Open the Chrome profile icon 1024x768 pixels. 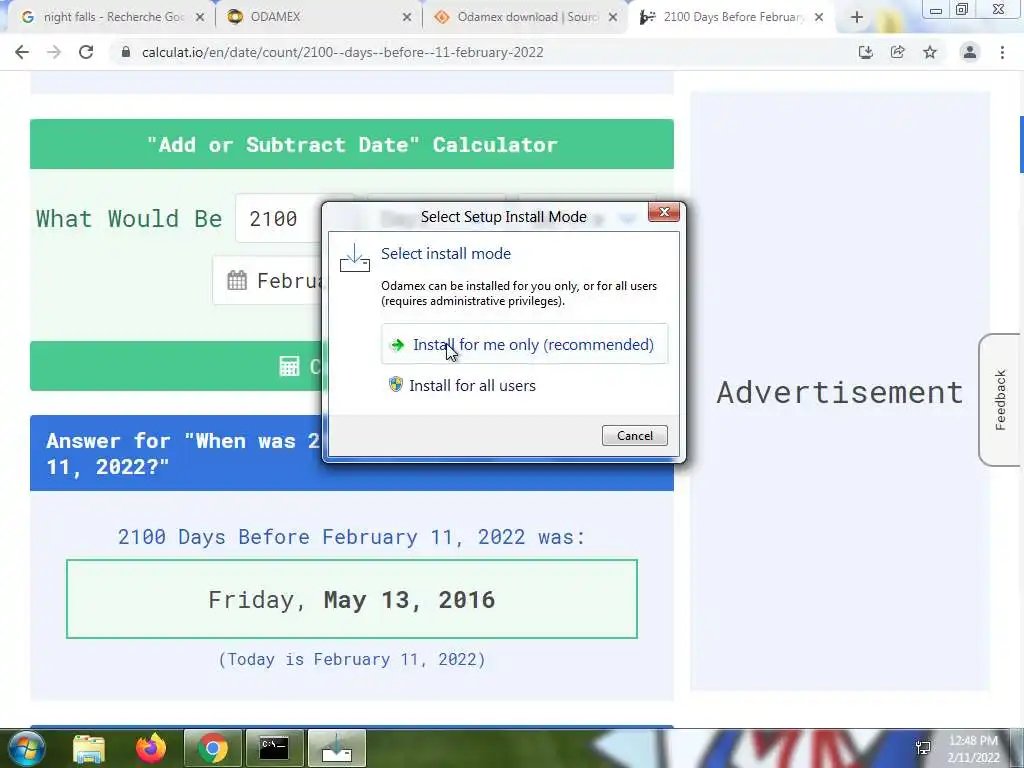tap(970, 52)
